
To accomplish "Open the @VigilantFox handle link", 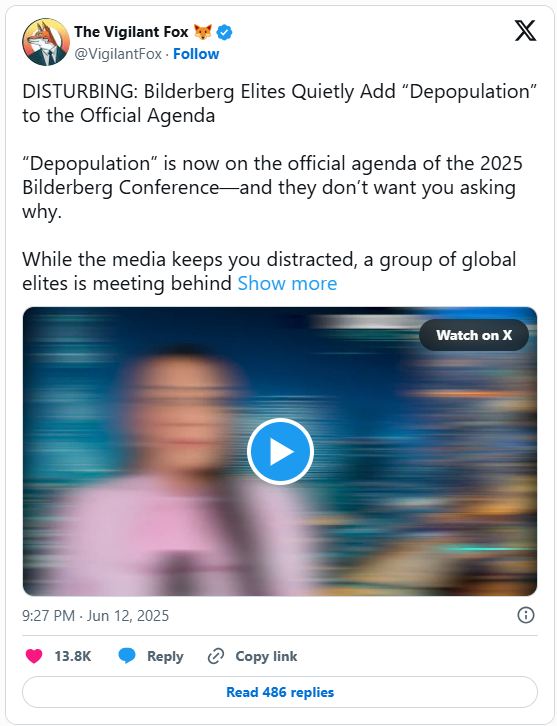I will tap(118, 54).
